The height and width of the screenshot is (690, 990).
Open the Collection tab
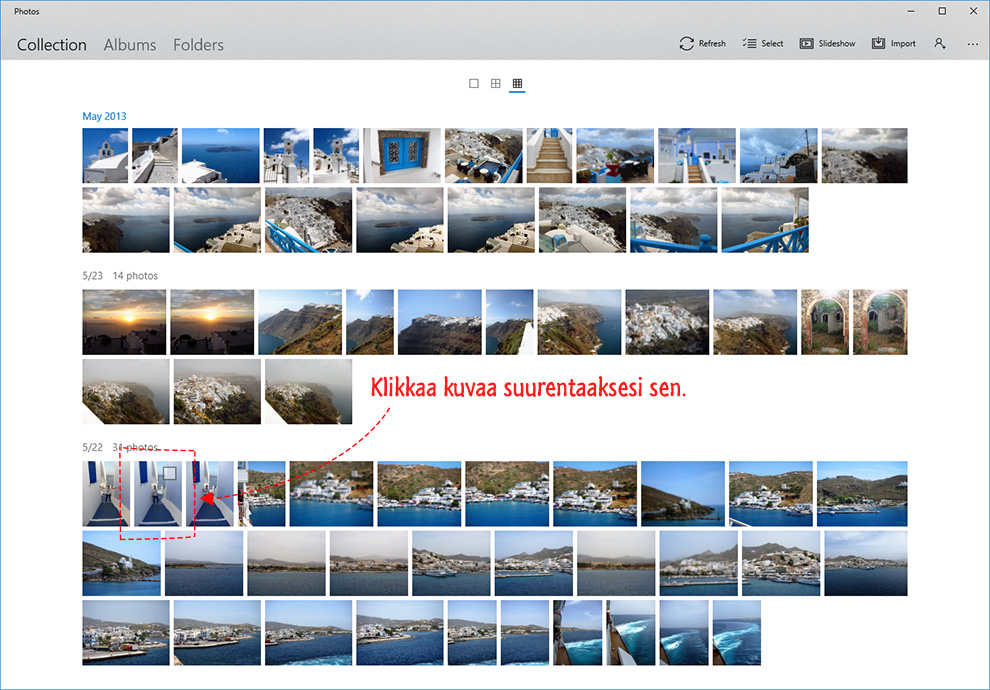(x=52, y=45)
